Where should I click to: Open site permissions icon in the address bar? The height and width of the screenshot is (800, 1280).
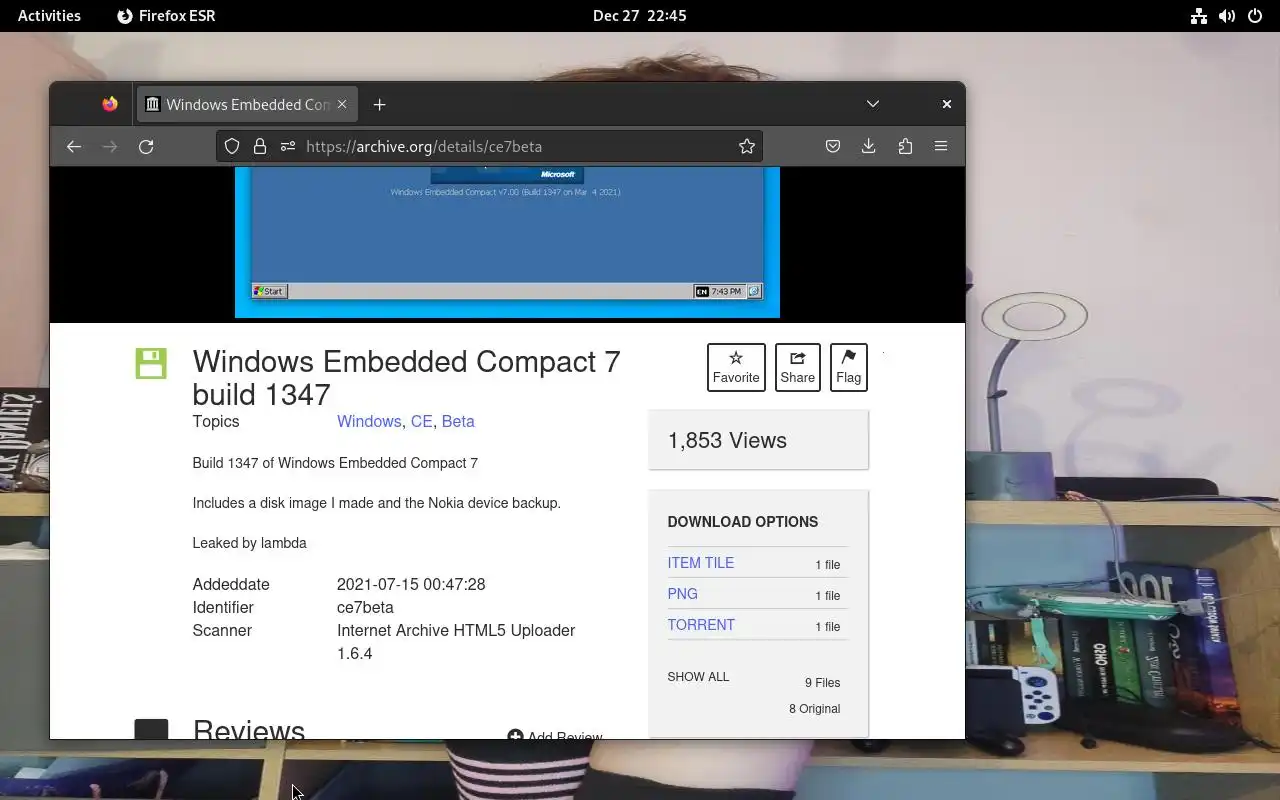coord(288,146)
